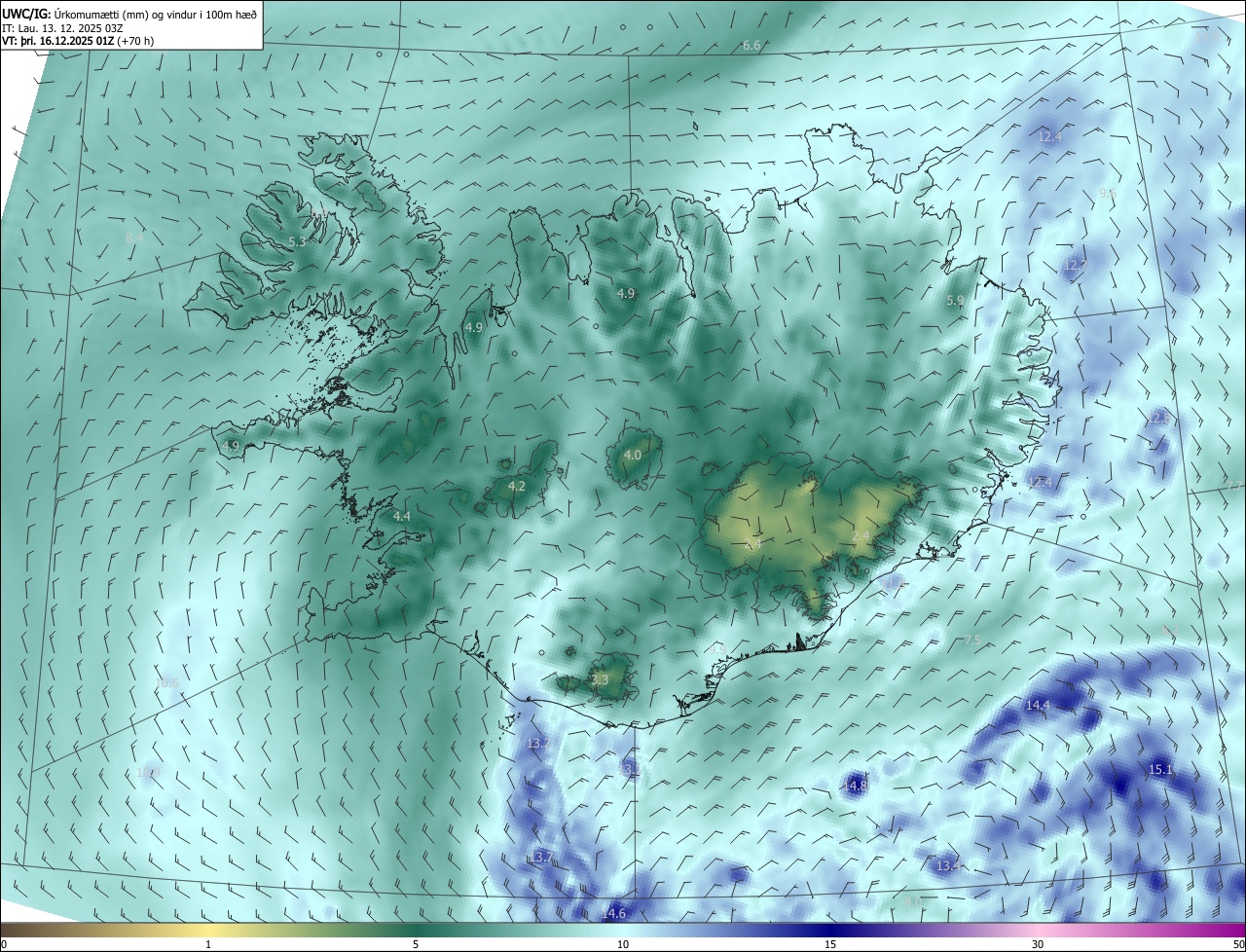The width and height of the screenshot is (1246, 952).
Task: Click the yellow colorbar segment above tick 1
Action: [x=208, y=930]
